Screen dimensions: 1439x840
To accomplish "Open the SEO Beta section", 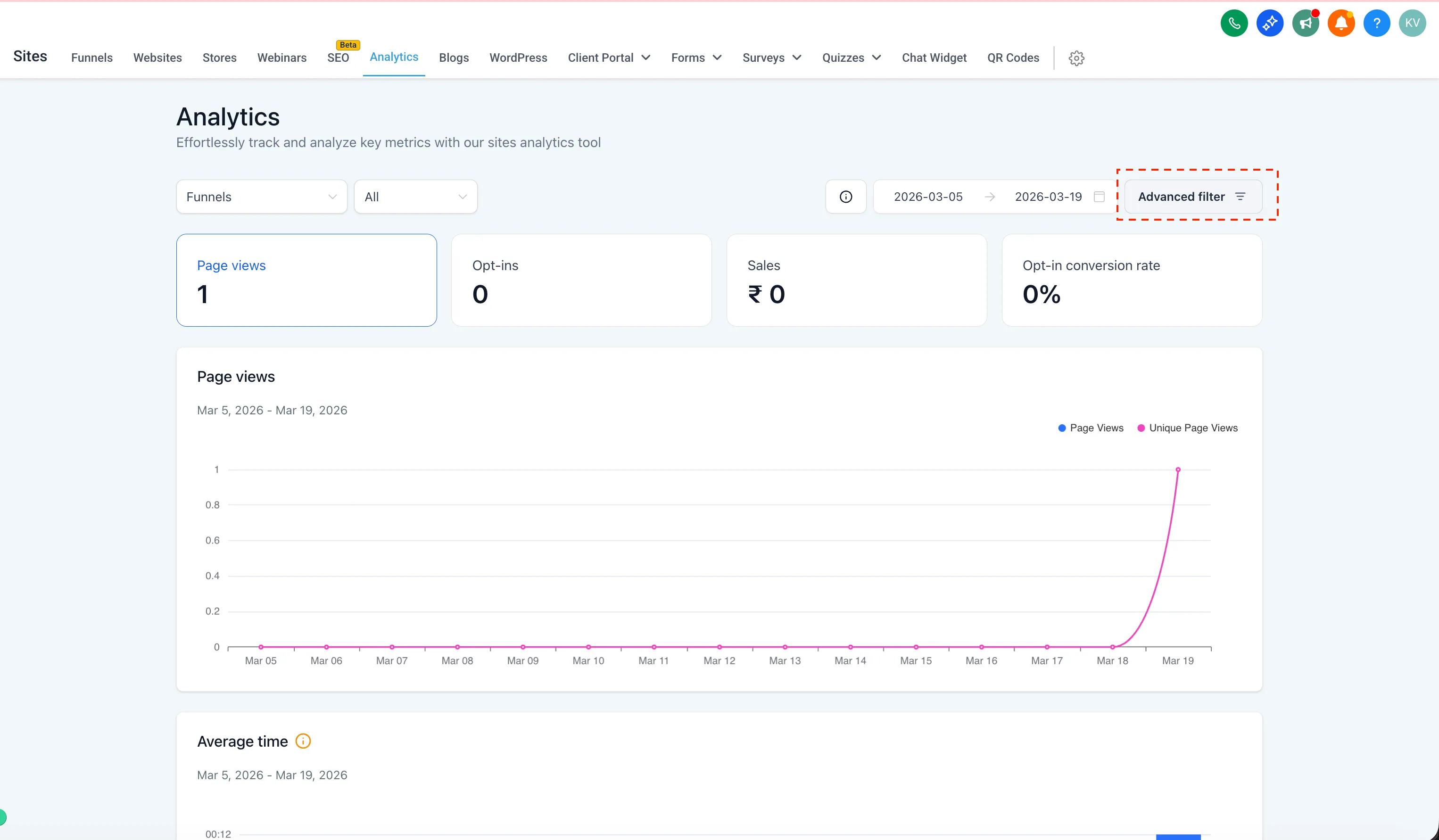I will pos(339,58).
